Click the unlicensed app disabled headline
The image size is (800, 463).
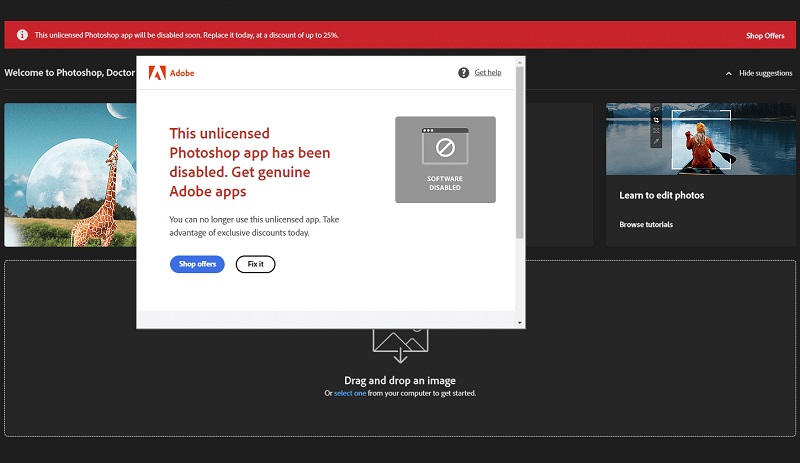pyautogui.click(x=250, y=162)
